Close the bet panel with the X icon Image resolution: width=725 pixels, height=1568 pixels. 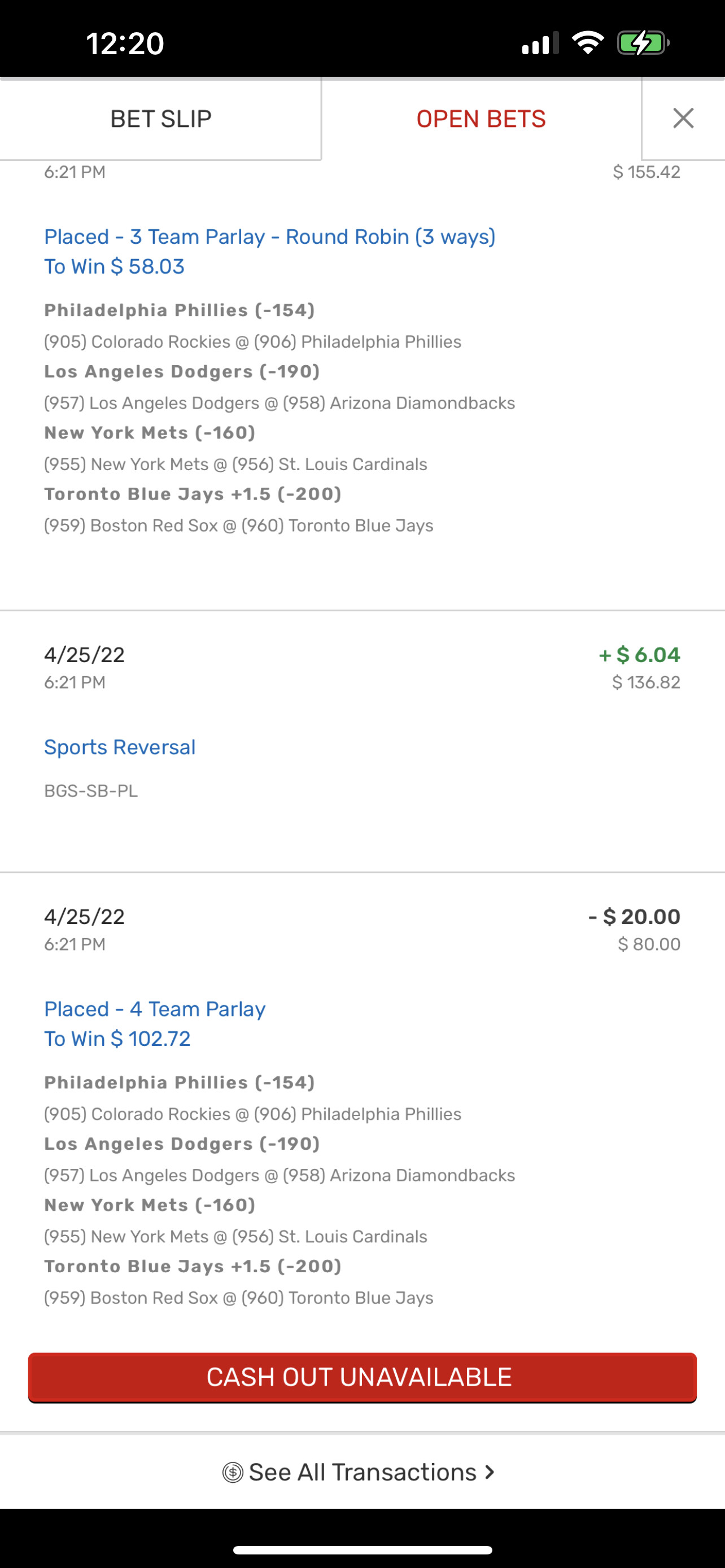[683, 118]
